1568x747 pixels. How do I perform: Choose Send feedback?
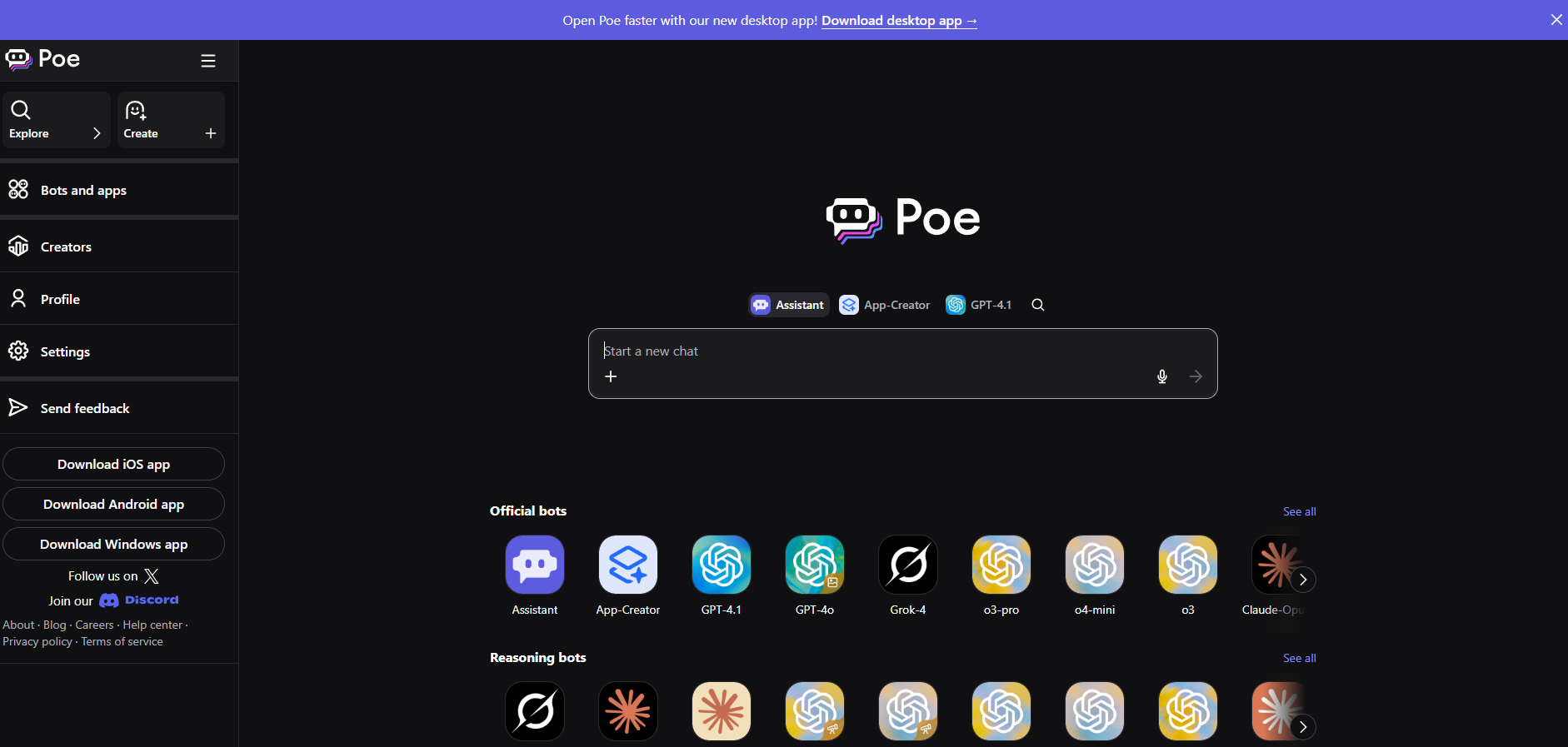pyautogui.click(x=119, y=408)
